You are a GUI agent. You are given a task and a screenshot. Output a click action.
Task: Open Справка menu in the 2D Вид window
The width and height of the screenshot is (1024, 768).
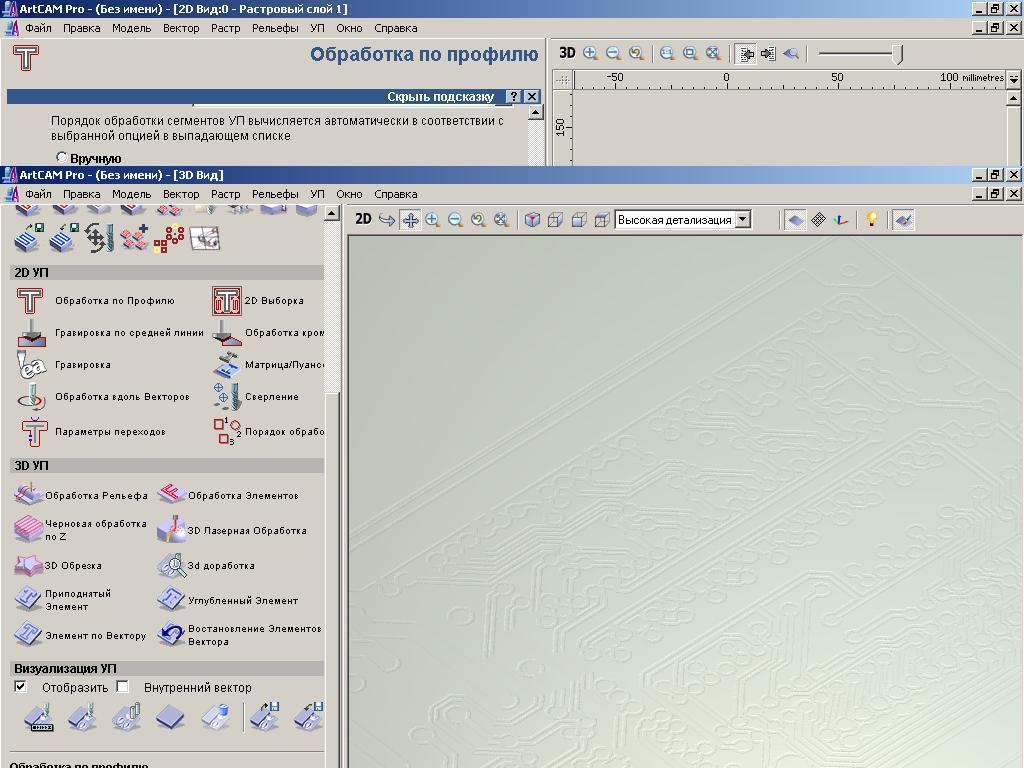[x=396, y=28]
